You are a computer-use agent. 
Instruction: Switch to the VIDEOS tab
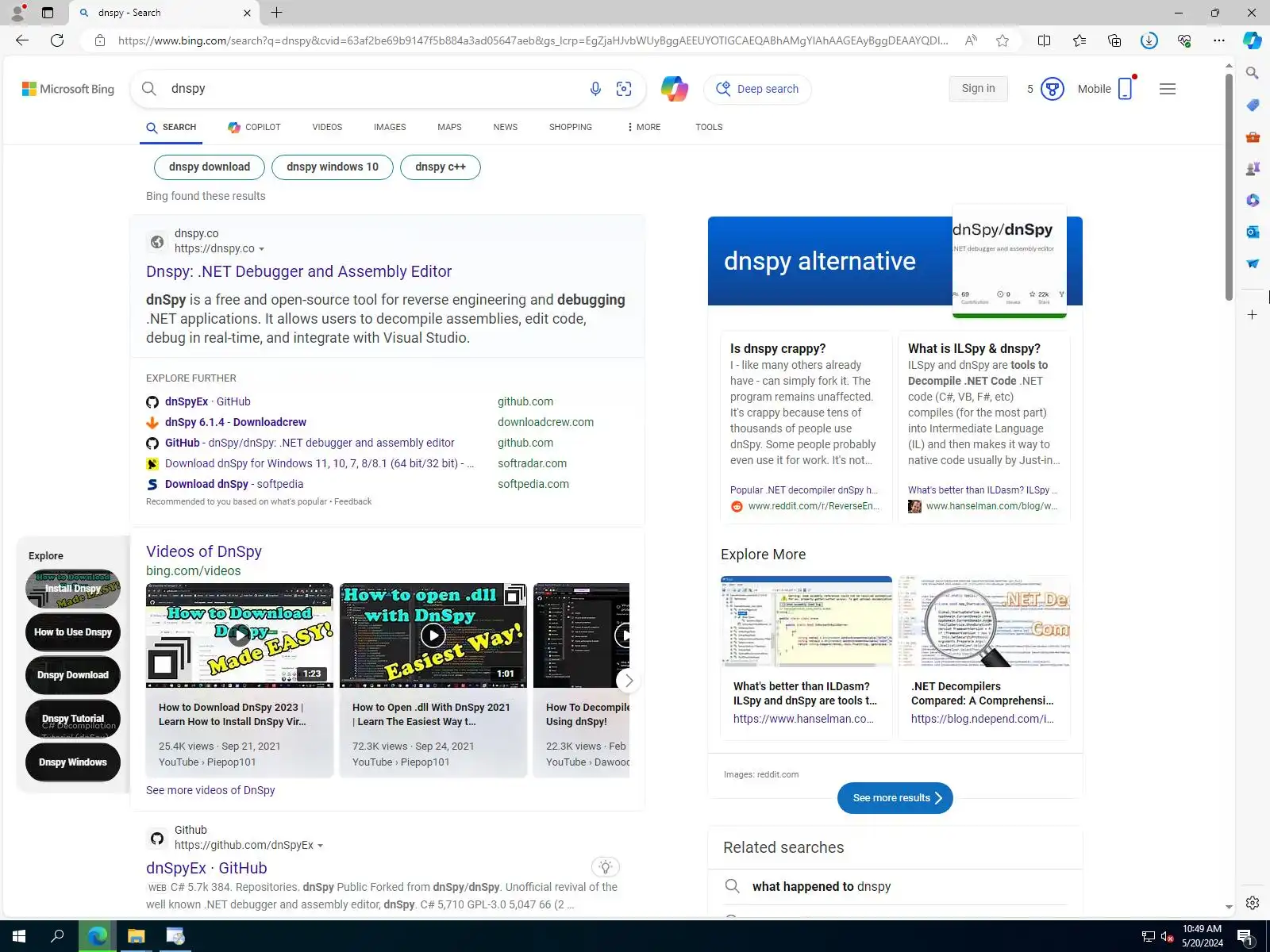327,127
